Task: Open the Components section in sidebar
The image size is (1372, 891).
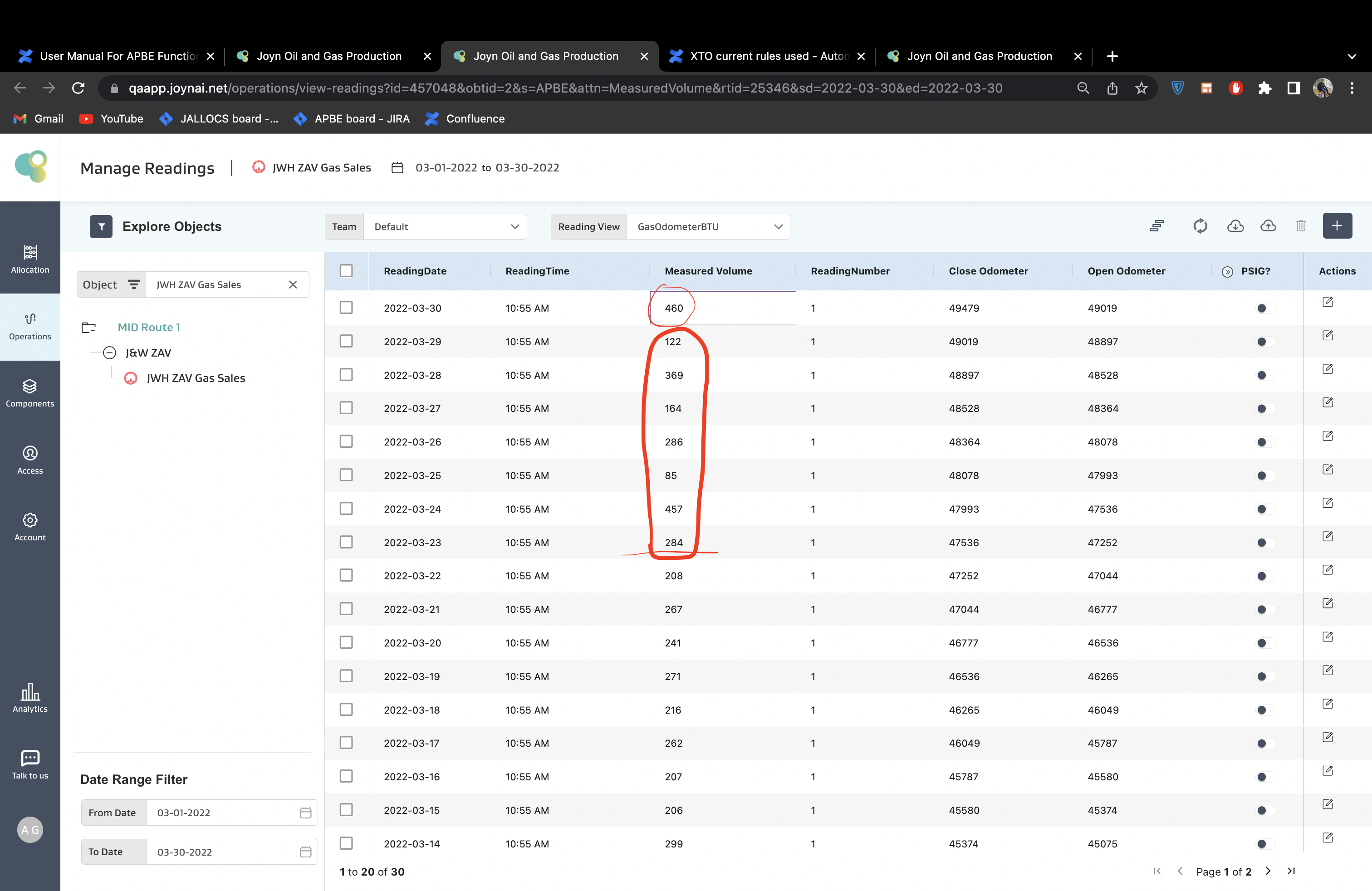Action: click(x=30, y=393)
